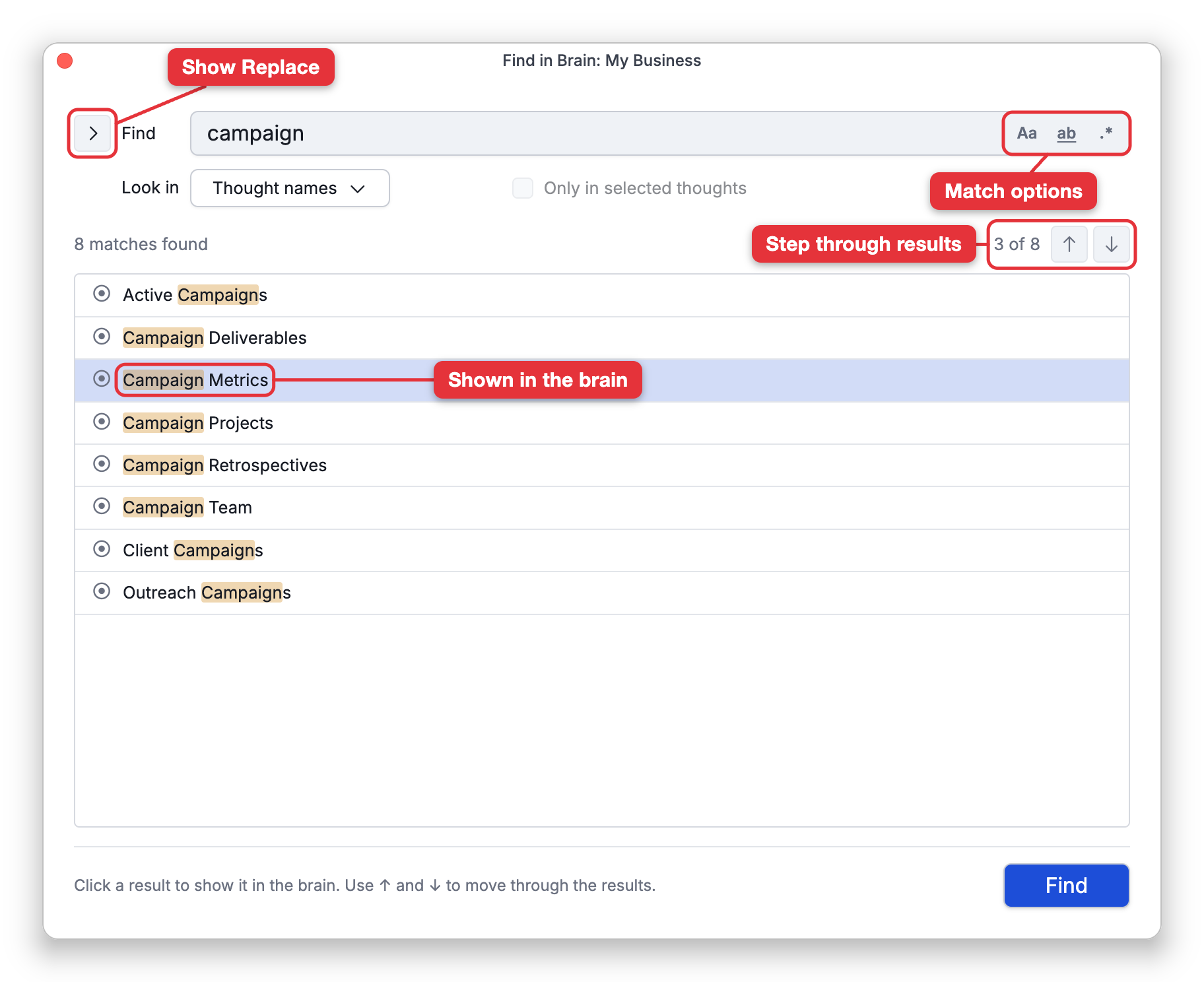Toggle the regular expression .* option
Image resolution: width=1204 pixels, height=982 pixels.
[1106, 133]
